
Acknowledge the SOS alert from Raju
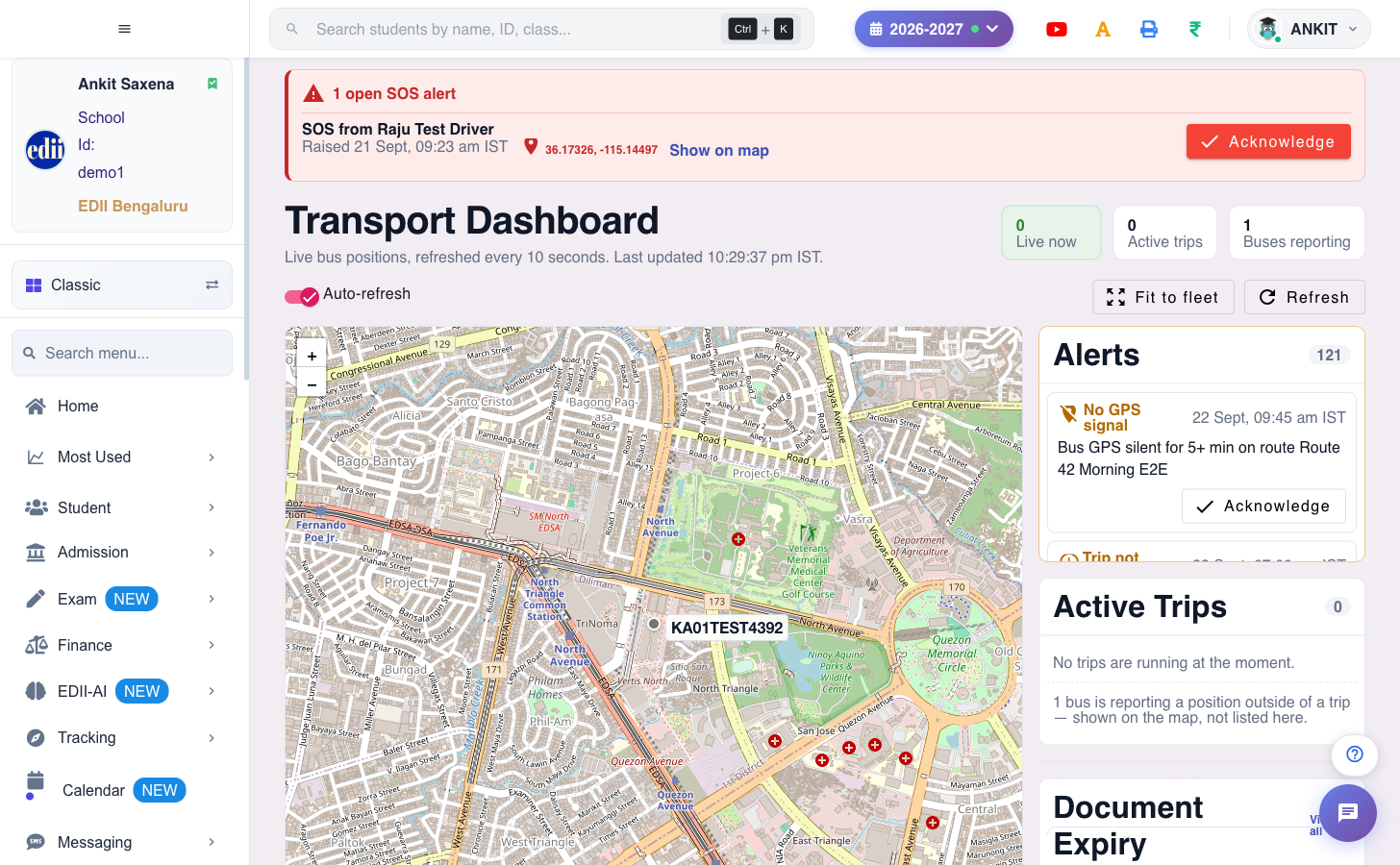click(x=1268, y=141)
